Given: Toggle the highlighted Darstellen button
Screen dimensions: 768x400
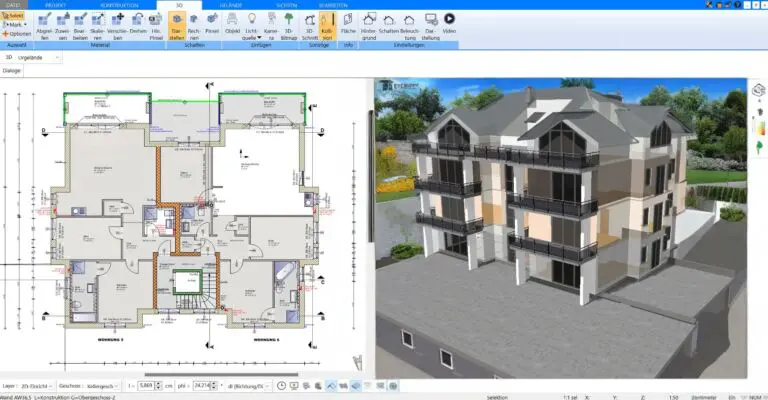Looking at the screenshot, I should pos(176,20).
